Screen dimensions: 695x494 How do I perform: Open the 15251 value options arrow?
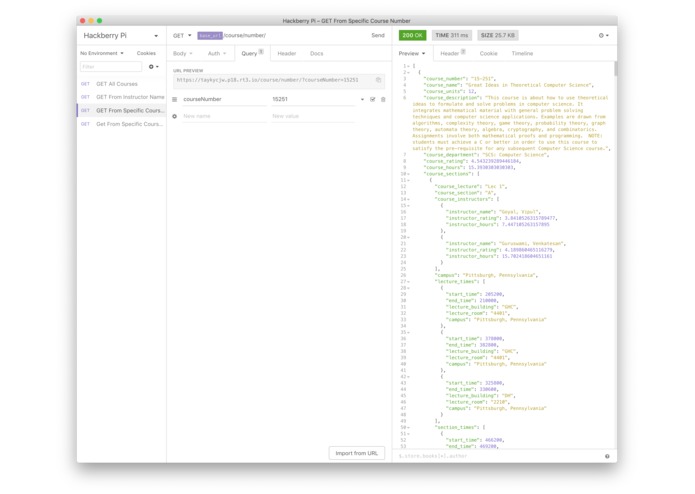[362, 99]
